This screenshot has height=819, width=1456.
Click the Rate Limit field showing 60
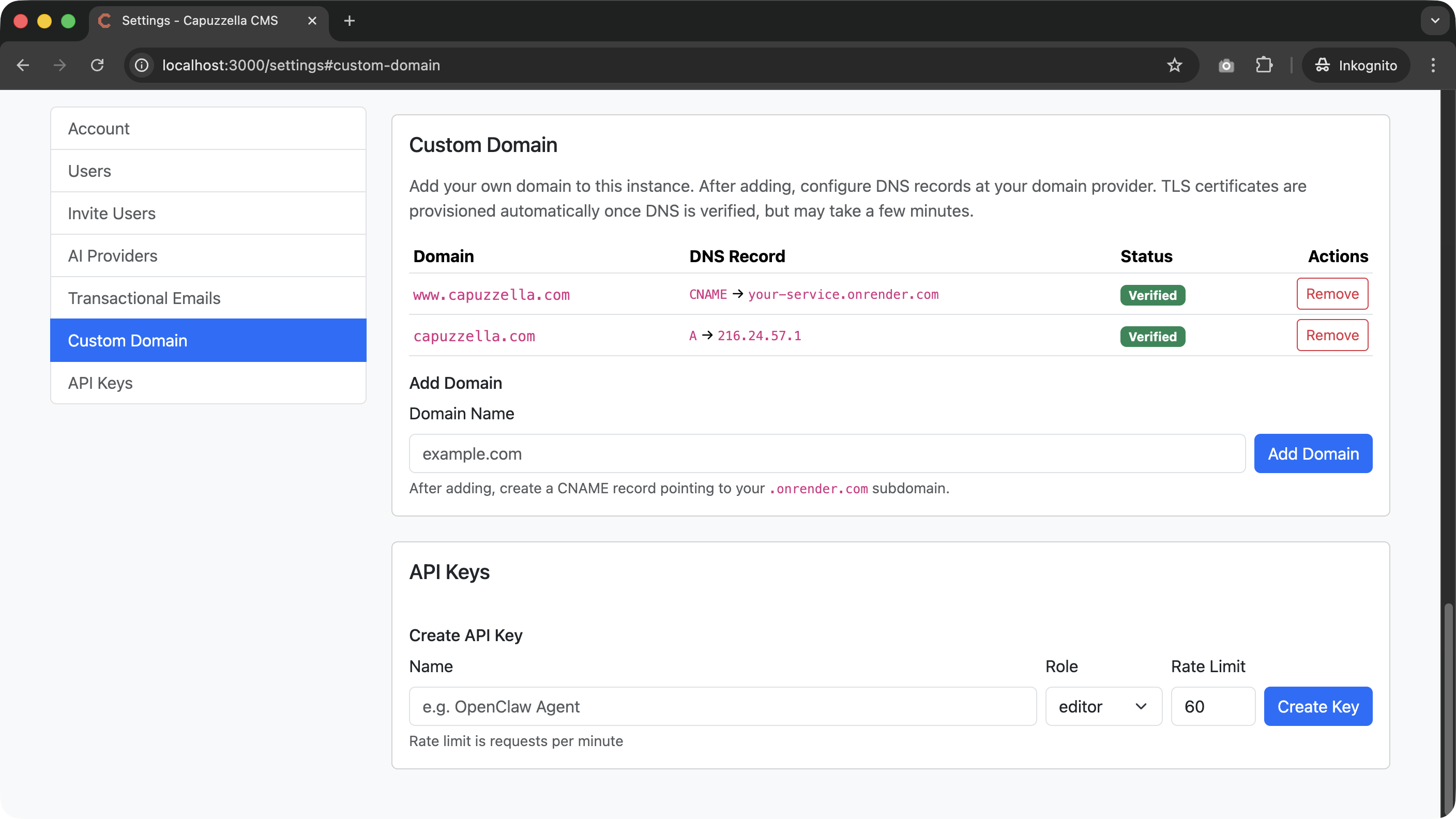[x=1212, y=706]
